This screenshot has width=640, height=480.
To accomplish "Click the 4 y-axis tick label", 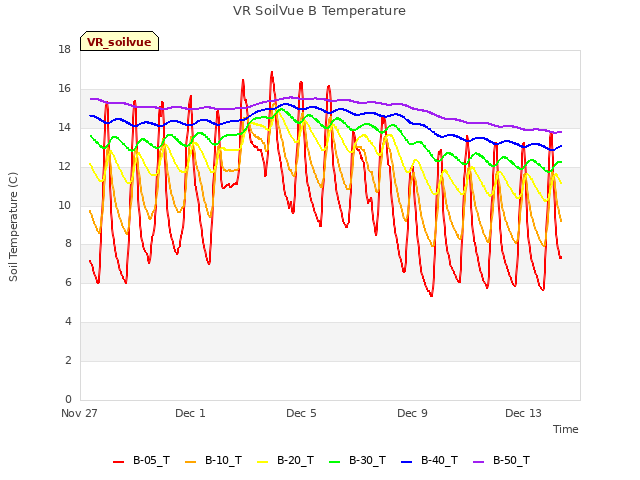I will pyautogui.click(x=68, y=322).
